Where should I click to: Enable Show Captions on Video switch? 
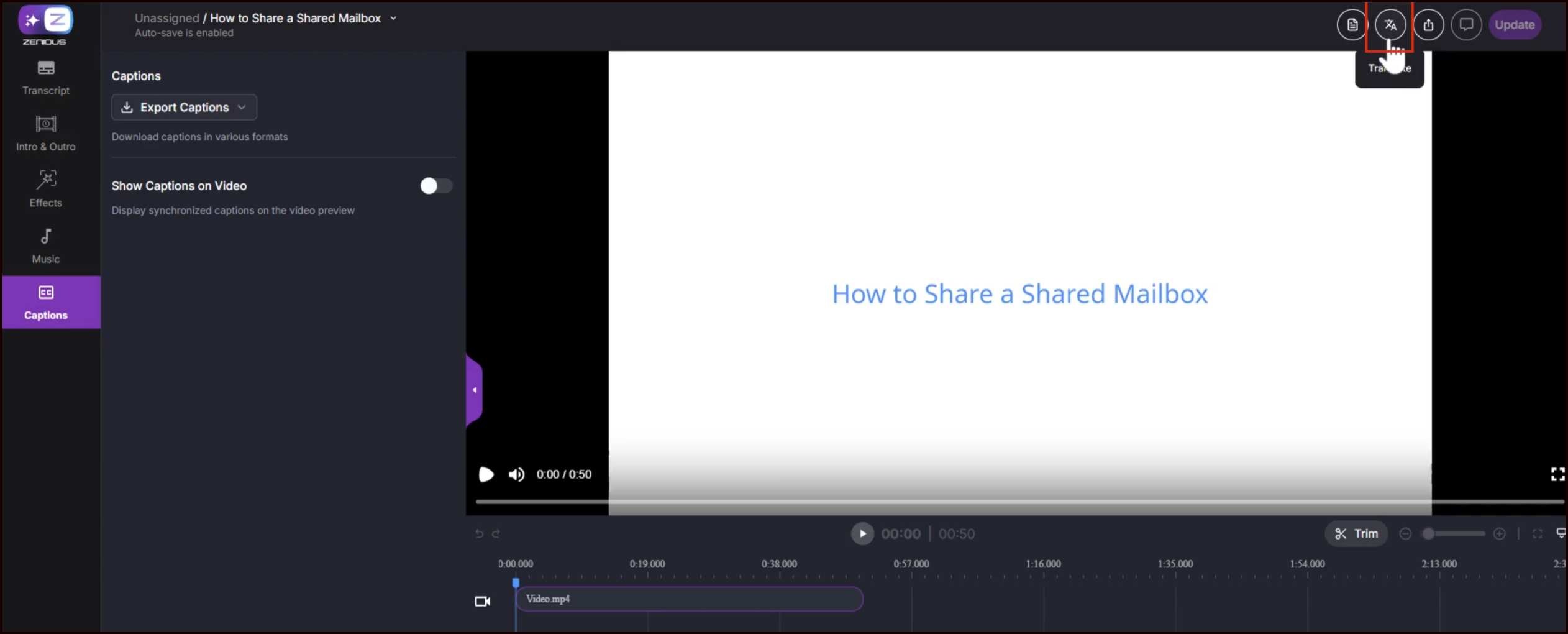pyautogui.click(x=435, y=186)
